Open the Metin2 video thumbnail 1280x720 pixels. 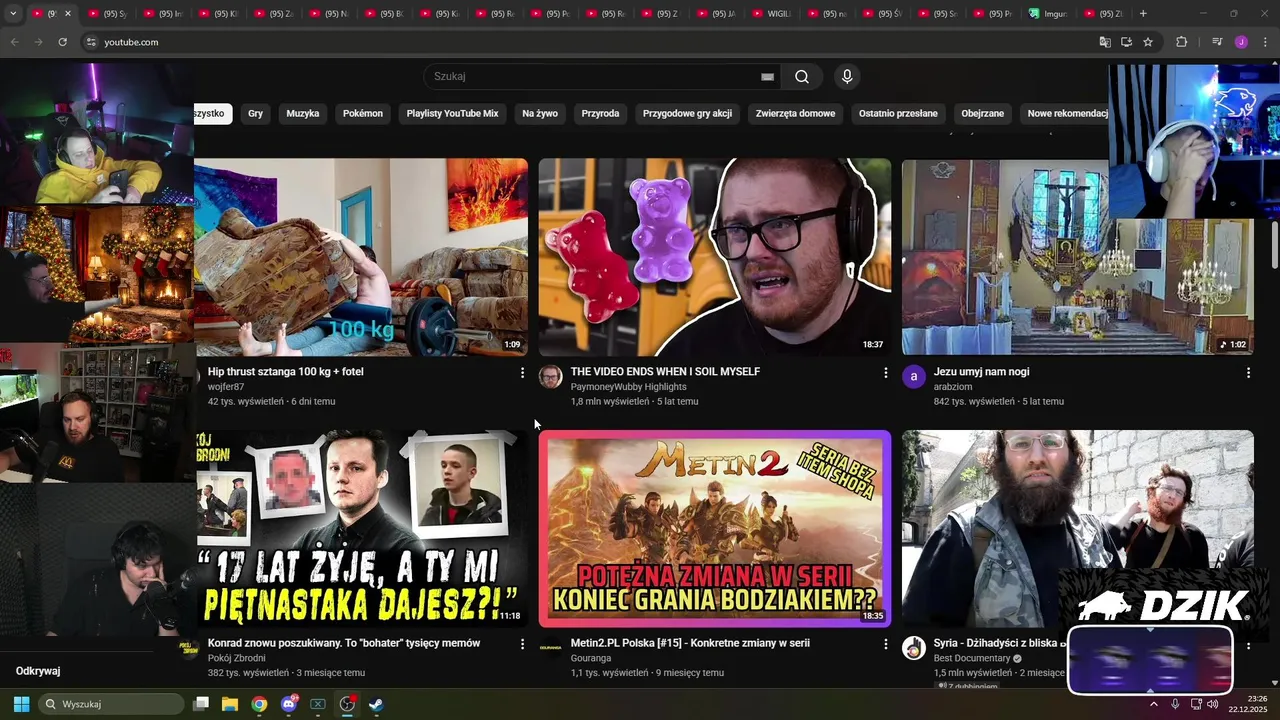(715, 529)
